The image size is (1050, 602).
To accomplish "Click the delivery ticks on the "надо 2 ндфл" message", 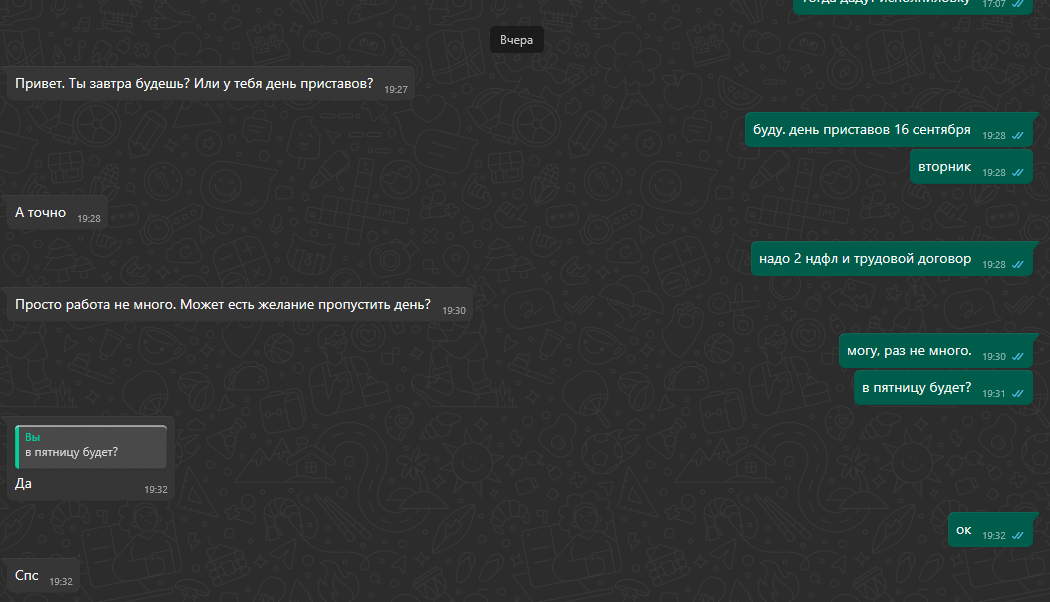I will click(x=1018, y=265).
